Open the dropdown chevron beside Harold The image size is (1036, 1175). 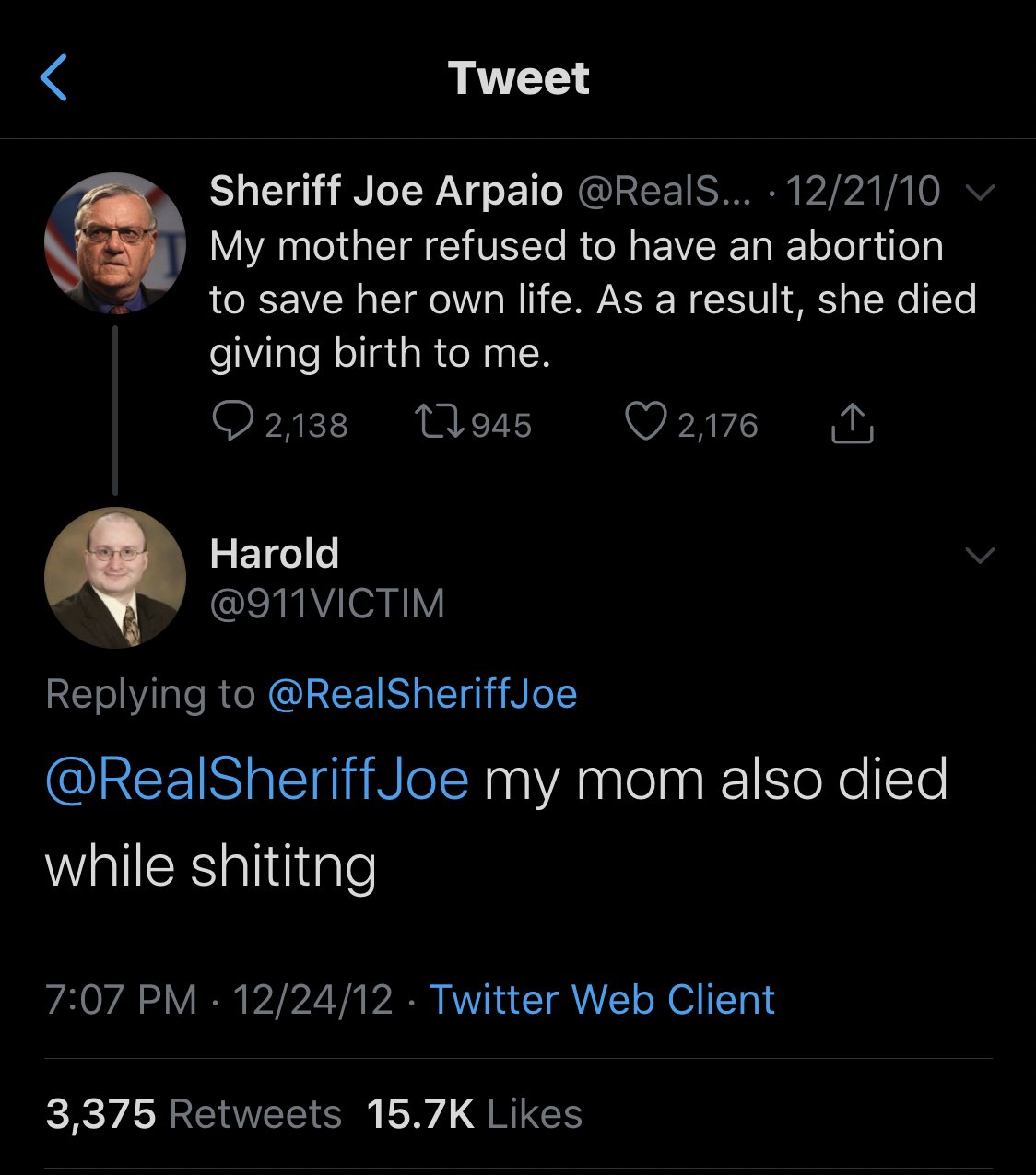point(979,555)
